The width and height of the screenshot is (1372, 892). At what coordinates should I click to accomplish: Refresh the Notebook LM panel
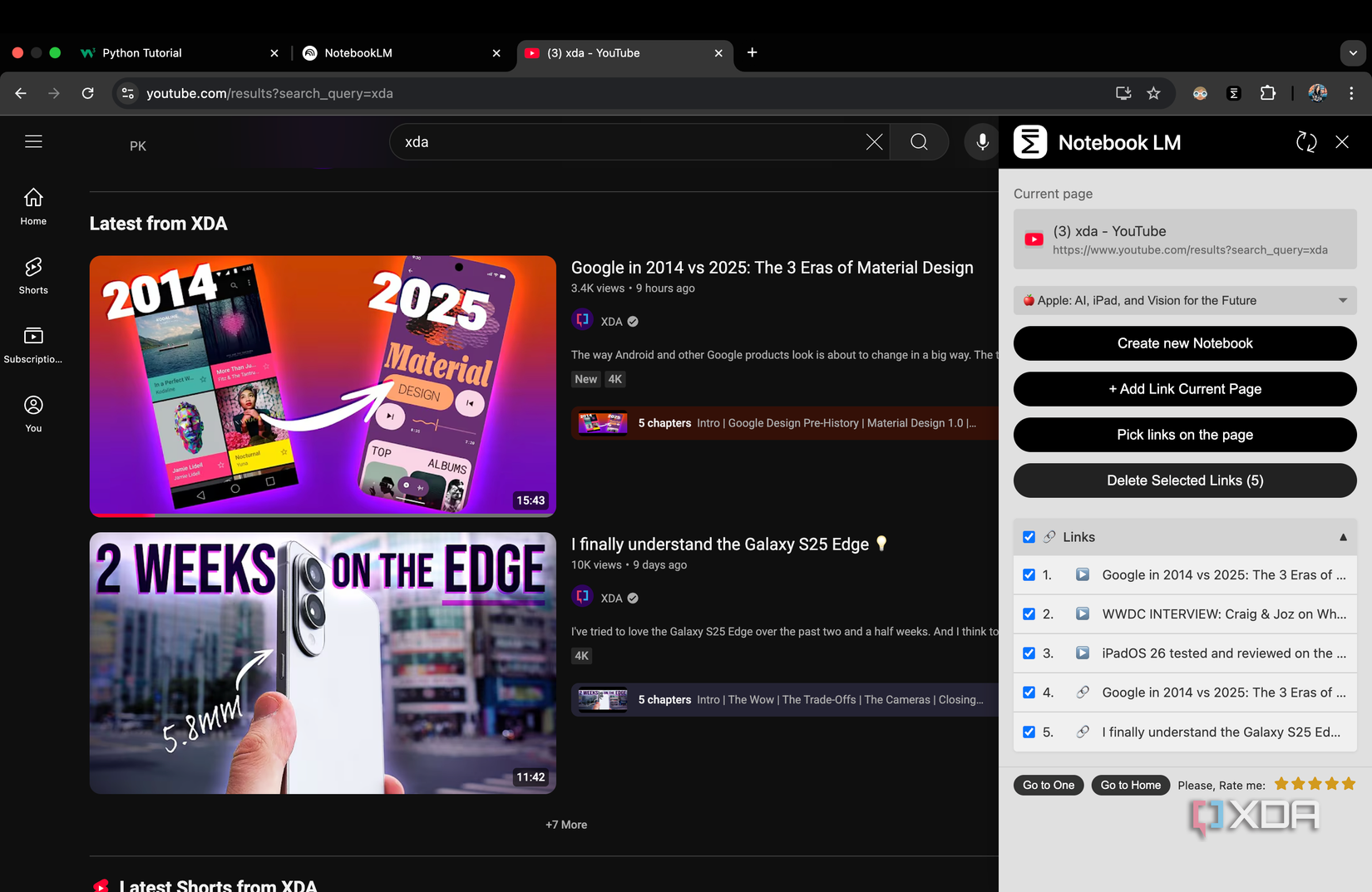tap(1305, 142)
